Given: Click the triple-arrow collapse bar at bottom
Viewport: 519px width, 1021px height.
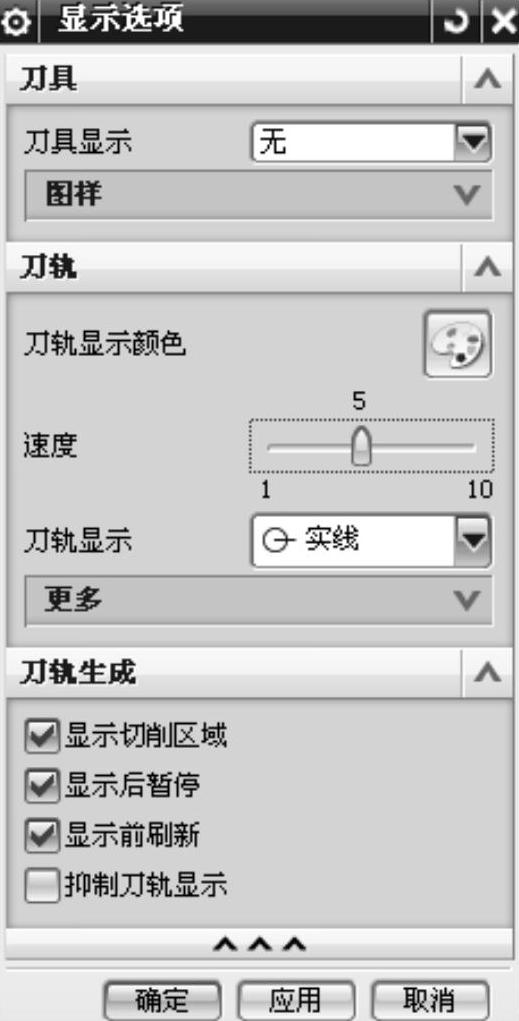Looking at the screenshot, I should pyautogui.click(x=259, y=944).
